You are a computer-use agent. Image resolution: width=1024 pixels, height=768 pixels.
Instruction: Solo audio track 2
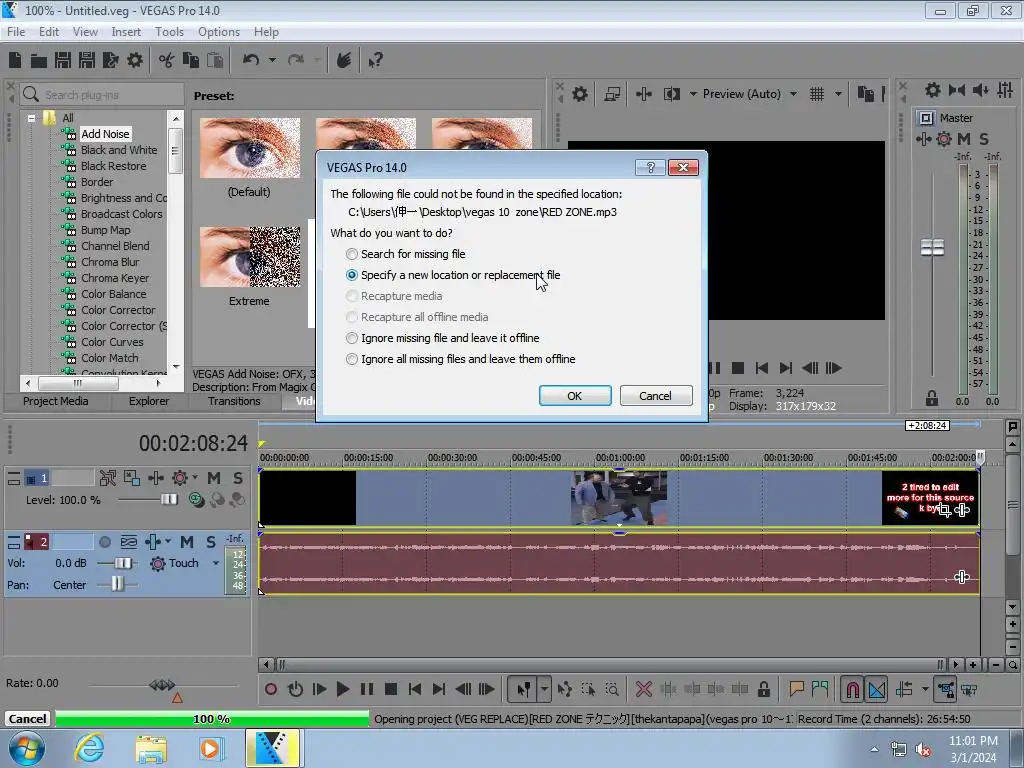pyautogui.click(x=210, y=542)
